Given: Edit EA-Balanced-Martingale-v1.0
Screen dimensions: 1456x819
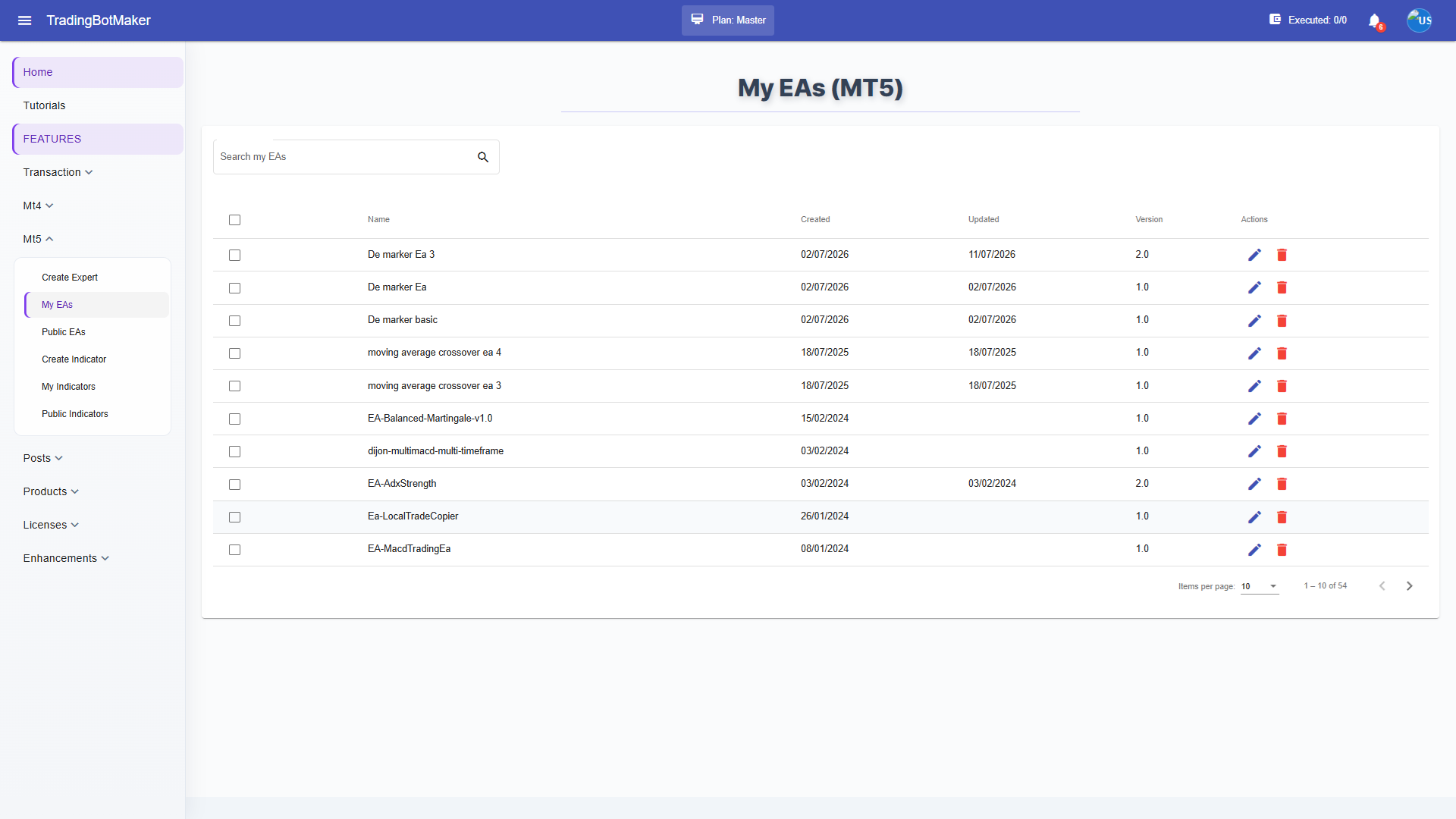Looking at the screenshot, I should click(x=1254, y=419).
